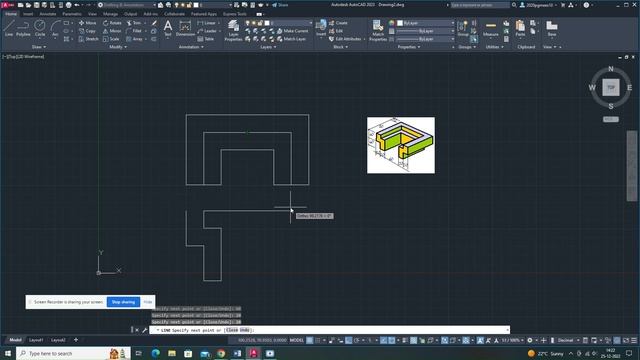Image resolution: width=640 pixels, height=360 pixels.
Task: Toggle MODEL space button
Action: [x=297, y=340]
